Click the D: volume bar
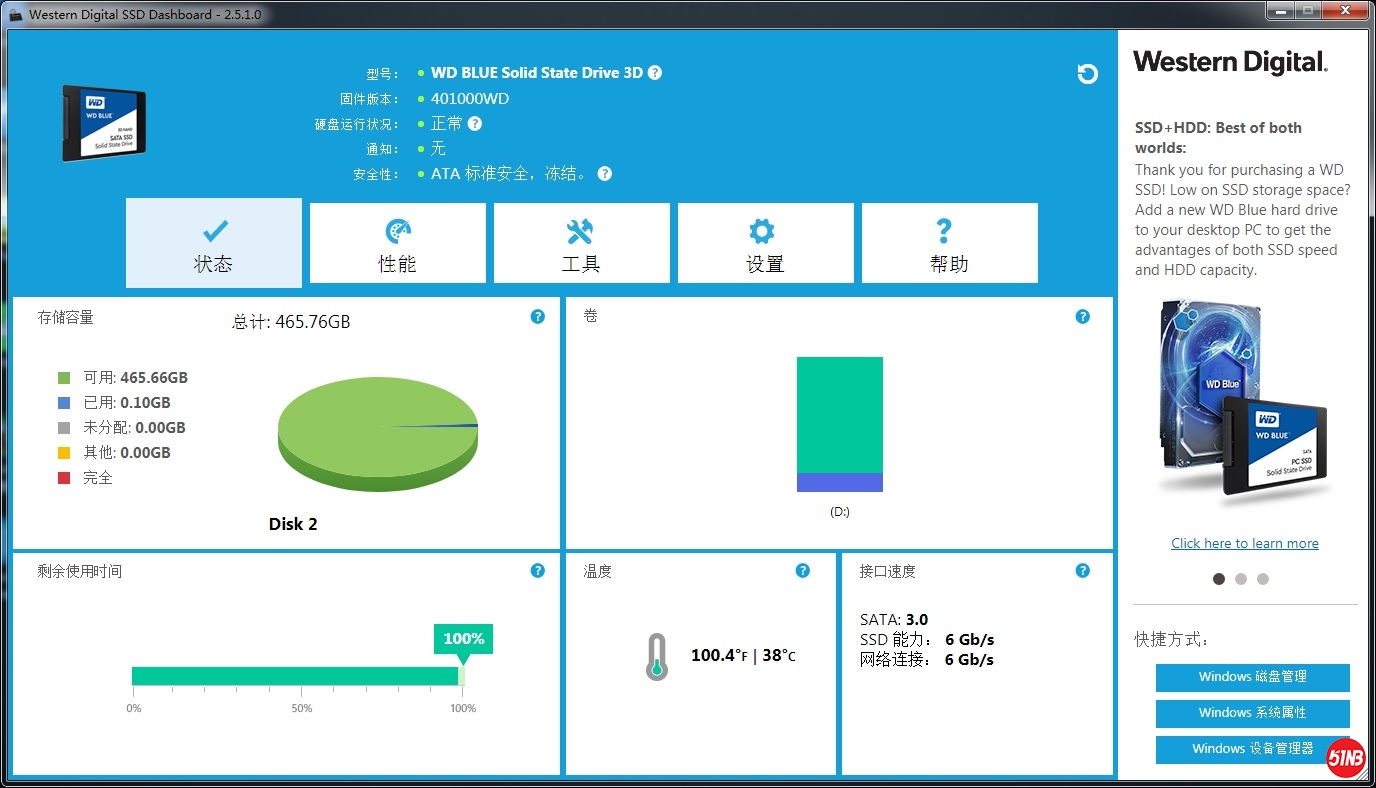Image resolution: width=1376 pixels, height=788 pixels. pyautogui.click(x=839, y=424)
